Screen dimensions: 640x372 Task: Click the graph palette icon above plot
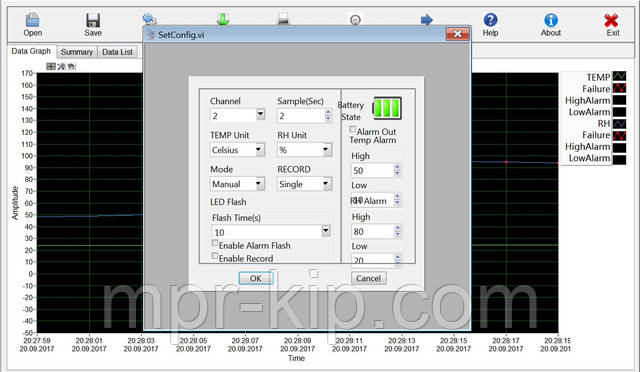pos(51,66)
